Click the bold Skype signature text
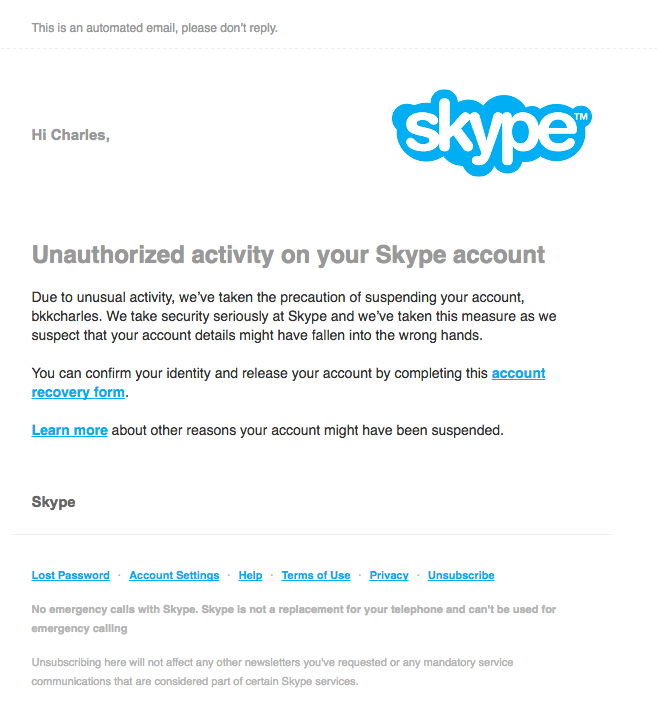The width and height of the screenshot is (657, 707). pos(53,502)
